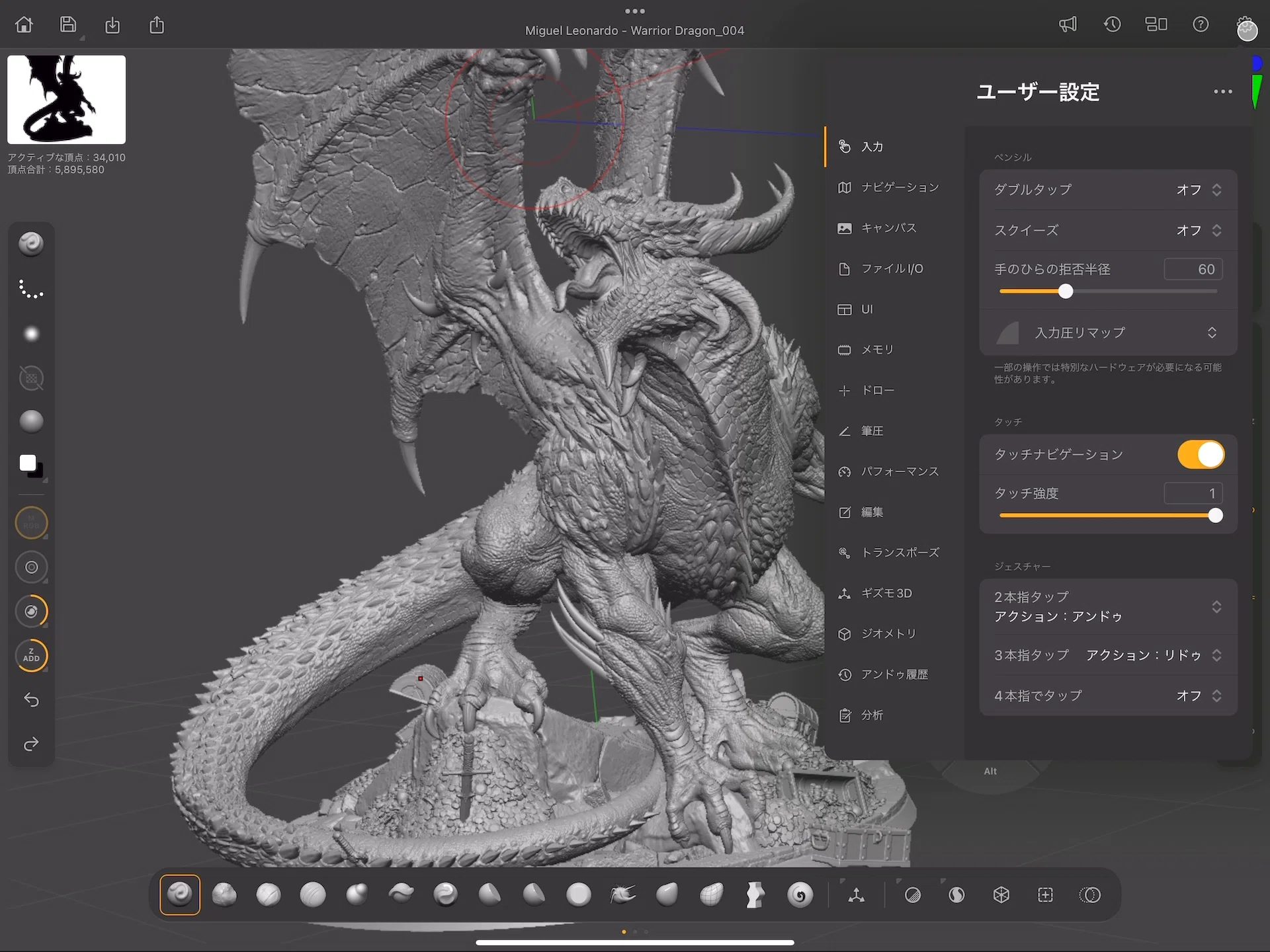Viewport: 1270px width, 952px height.
Task: Select the Gizmo 3D tool in bottom toolbar
Action: coord(857,895)
